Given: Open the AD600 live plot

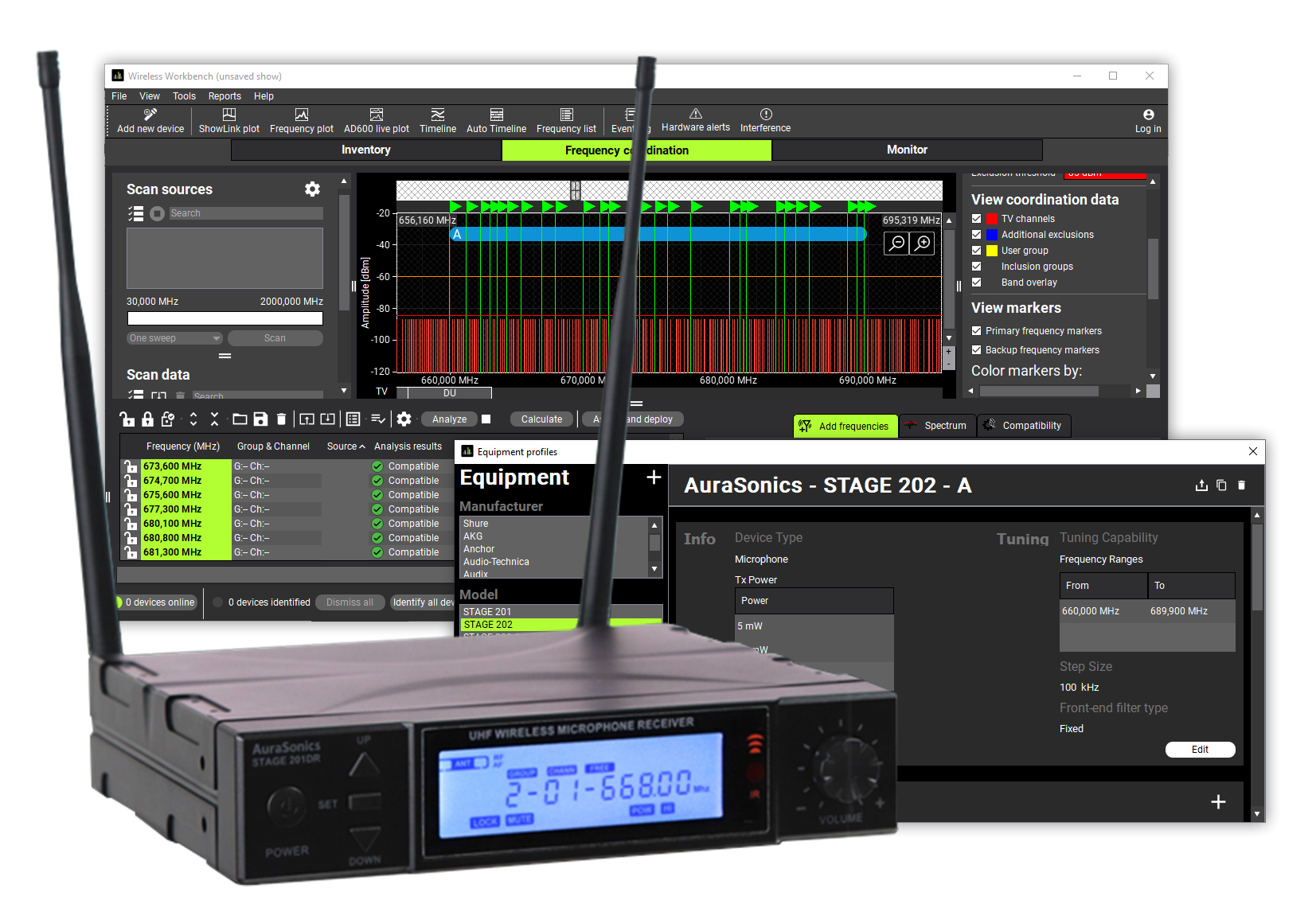Looking at the screenshot, I should click(x=376, y=120).
